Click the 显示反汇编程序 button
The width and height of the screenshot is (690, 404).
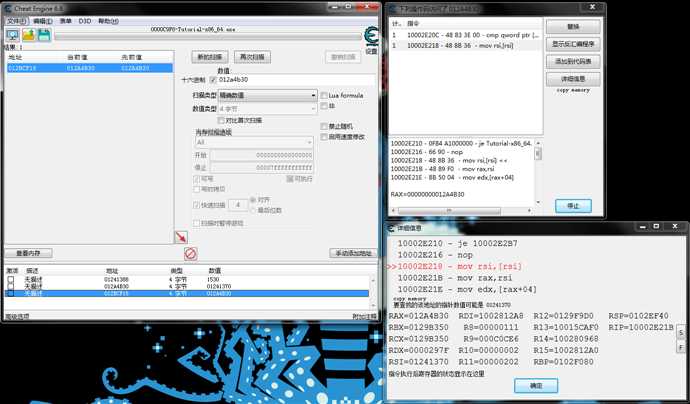[x=573, y=44]
